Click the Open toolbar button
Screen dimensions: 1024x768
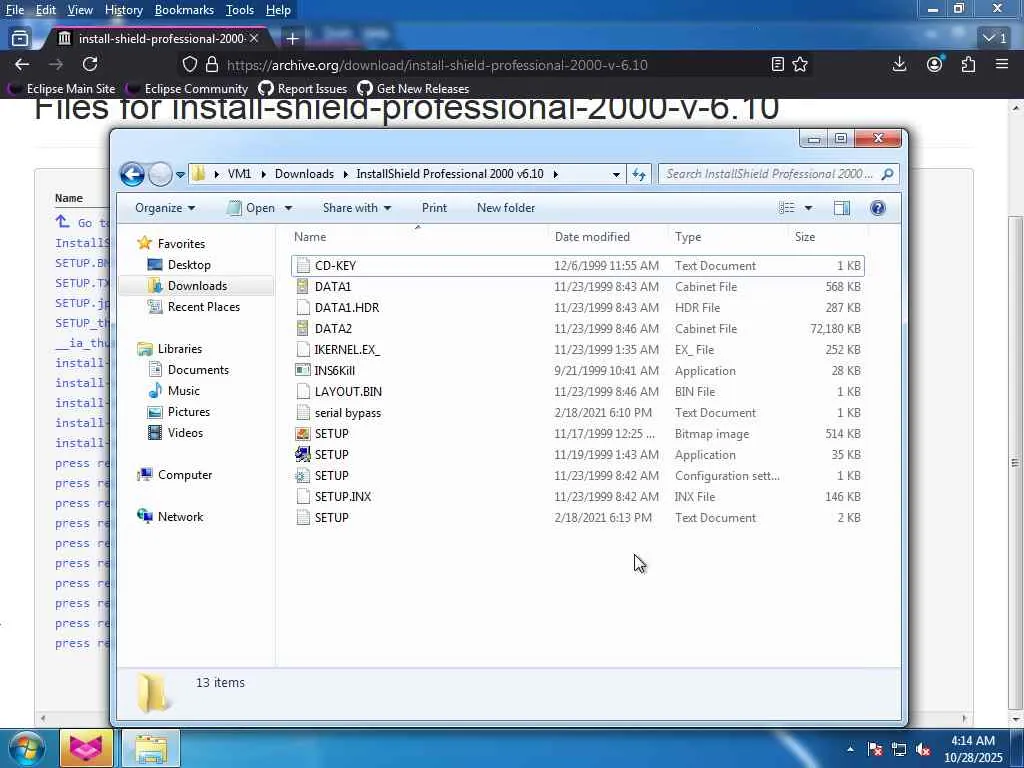coord(251,208)
